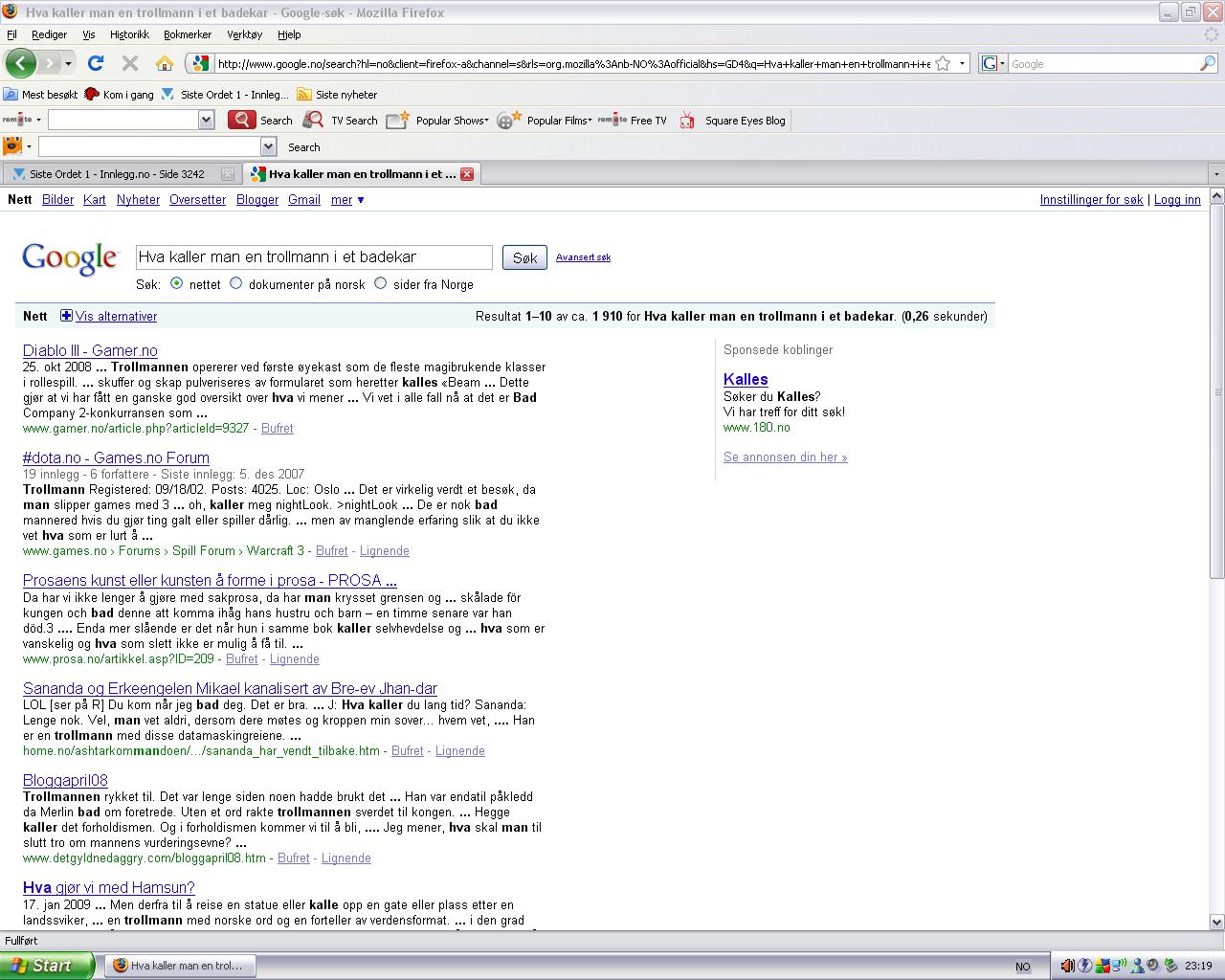Screen dimensions: 1225x980
Task: Open Mest besøkt bookmark folder
Action: click(x=41, y=94)
